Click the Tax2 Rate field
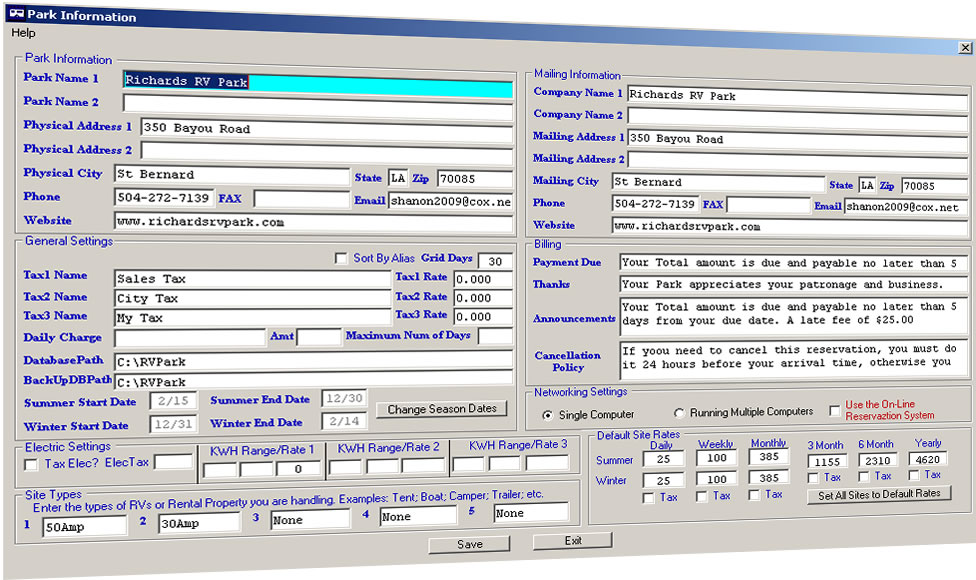 click(483, 298)
